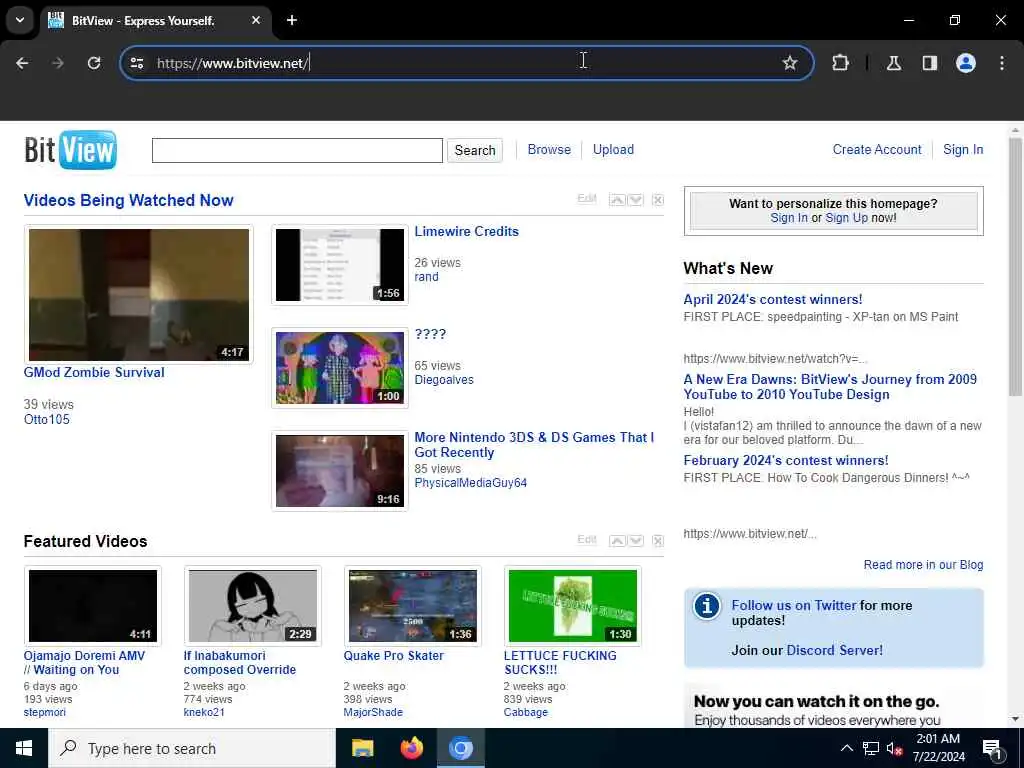This screenshot has width=1024, height=768.
Task: Open More Nintendo 3DS & DS Games video
Action: pyautogui.click(x=534, y=445)
